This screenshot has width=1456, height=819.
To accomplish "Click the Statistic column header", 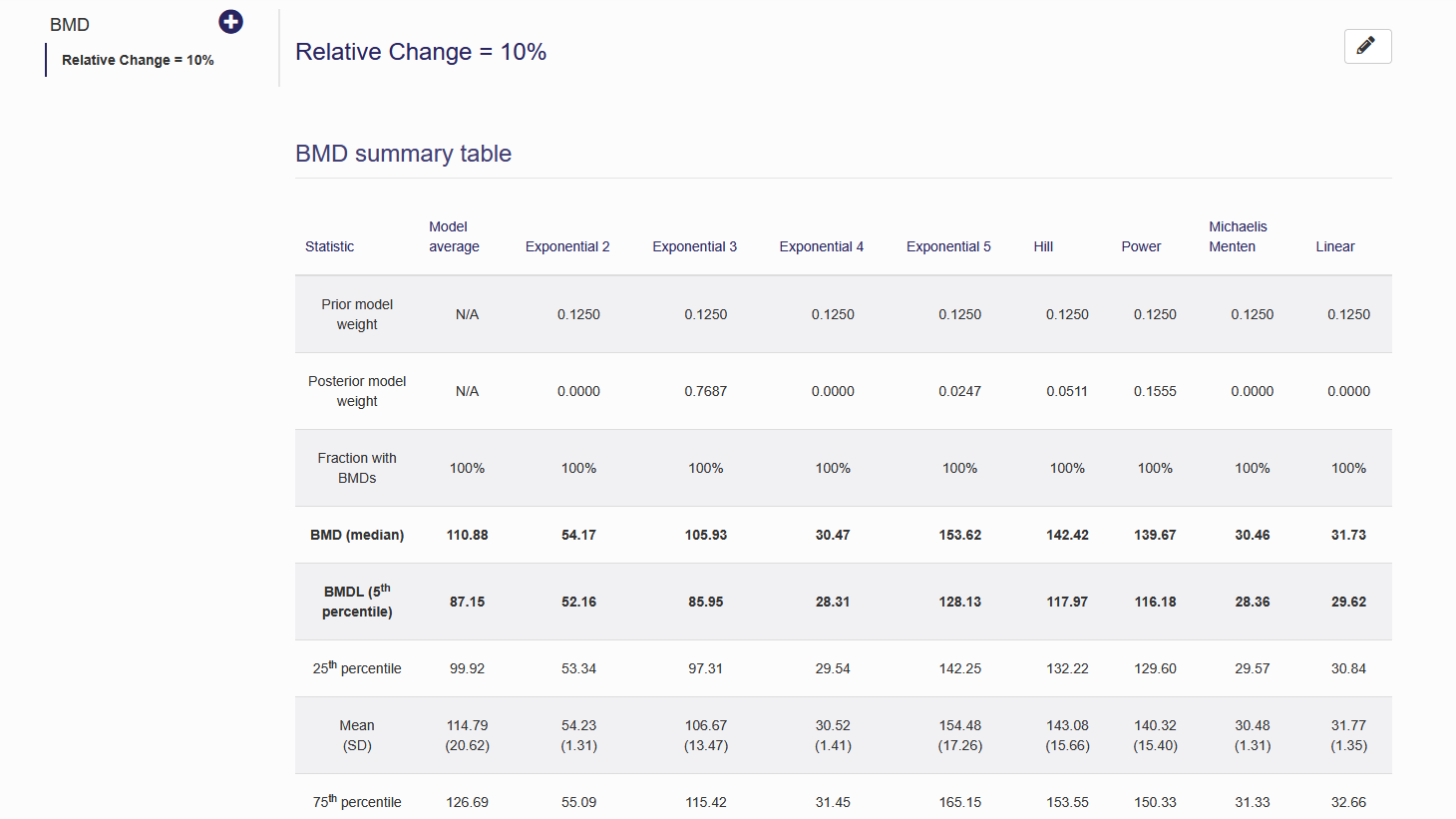I will (329, 246).
